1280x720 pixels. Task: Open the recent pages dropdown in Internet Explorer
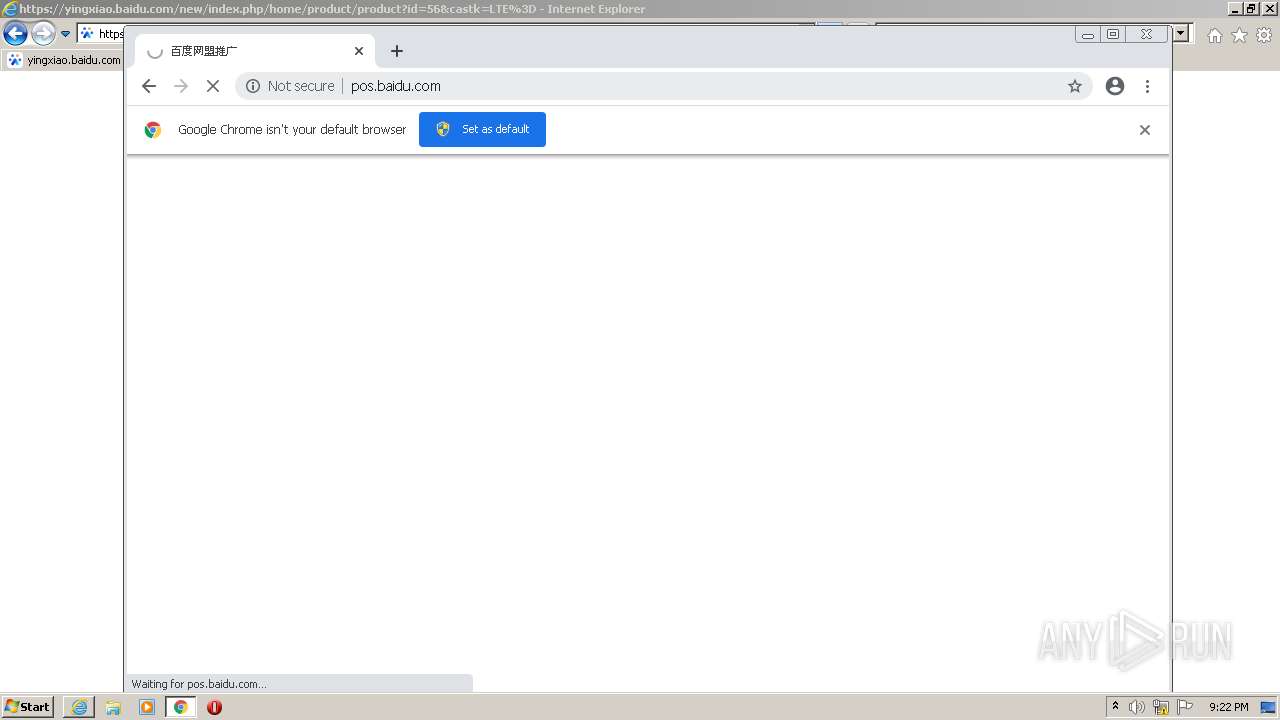(66, 34)
